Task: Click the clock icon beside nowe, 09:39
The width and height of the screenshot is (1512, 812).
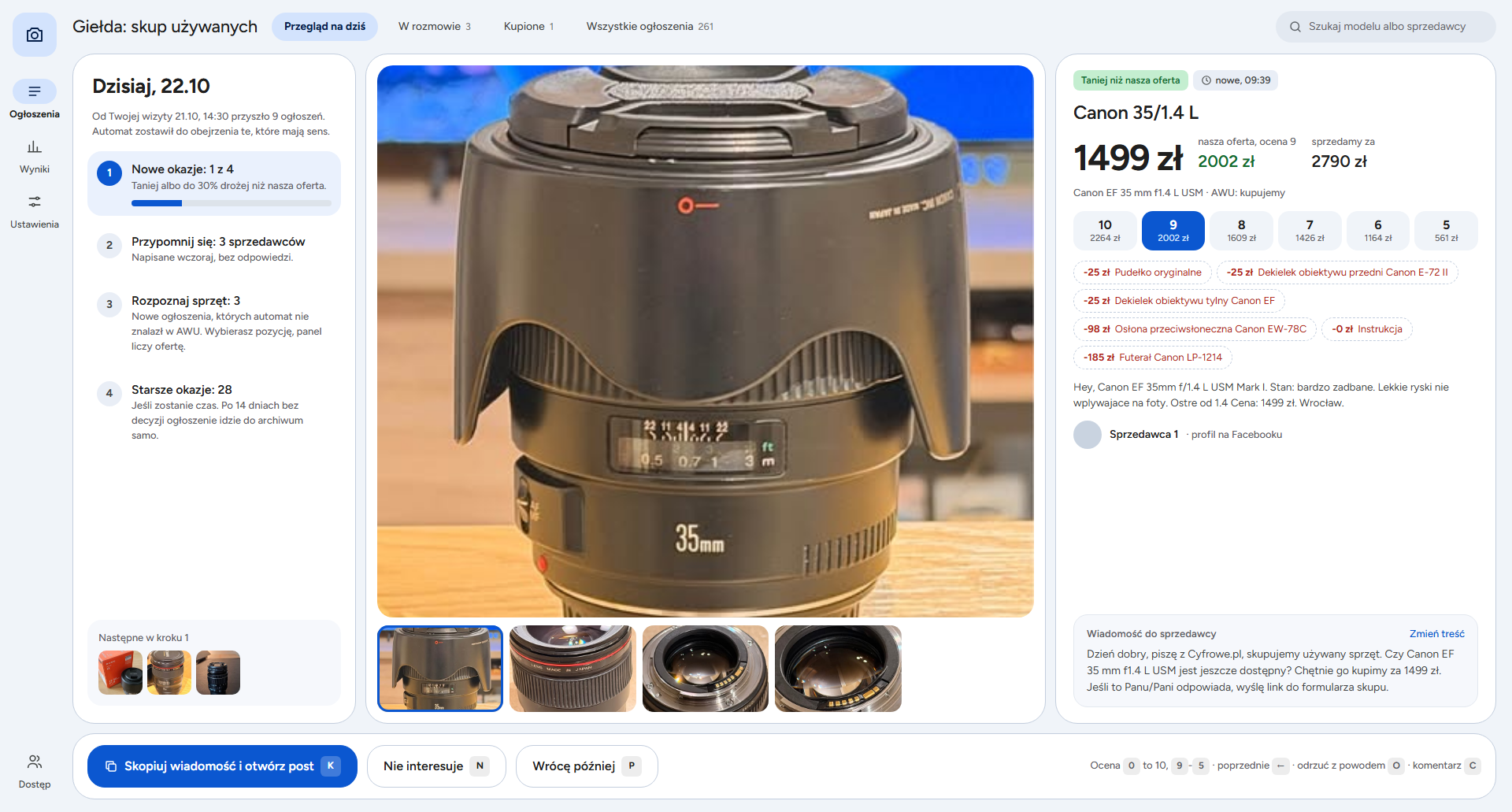Action: point(1206,80)
